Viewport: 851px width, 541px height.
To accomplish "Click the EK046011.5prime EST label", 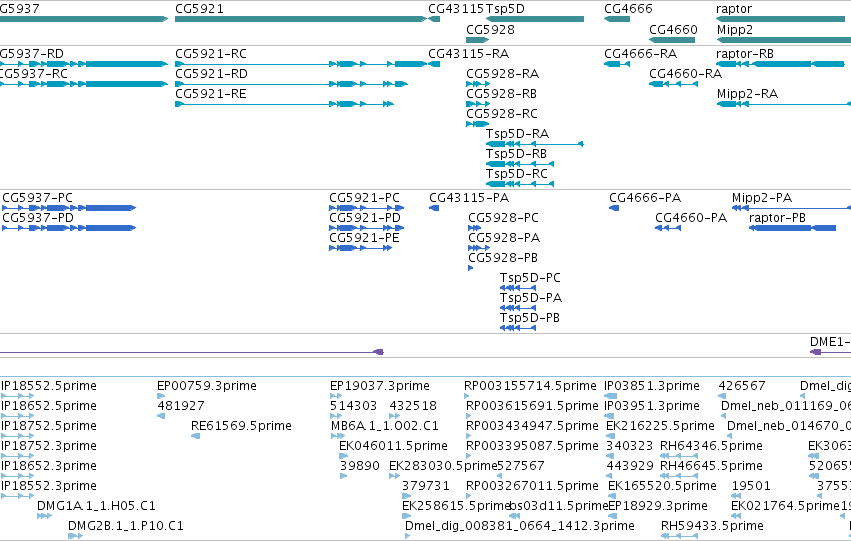I will [x=393, y=445].
